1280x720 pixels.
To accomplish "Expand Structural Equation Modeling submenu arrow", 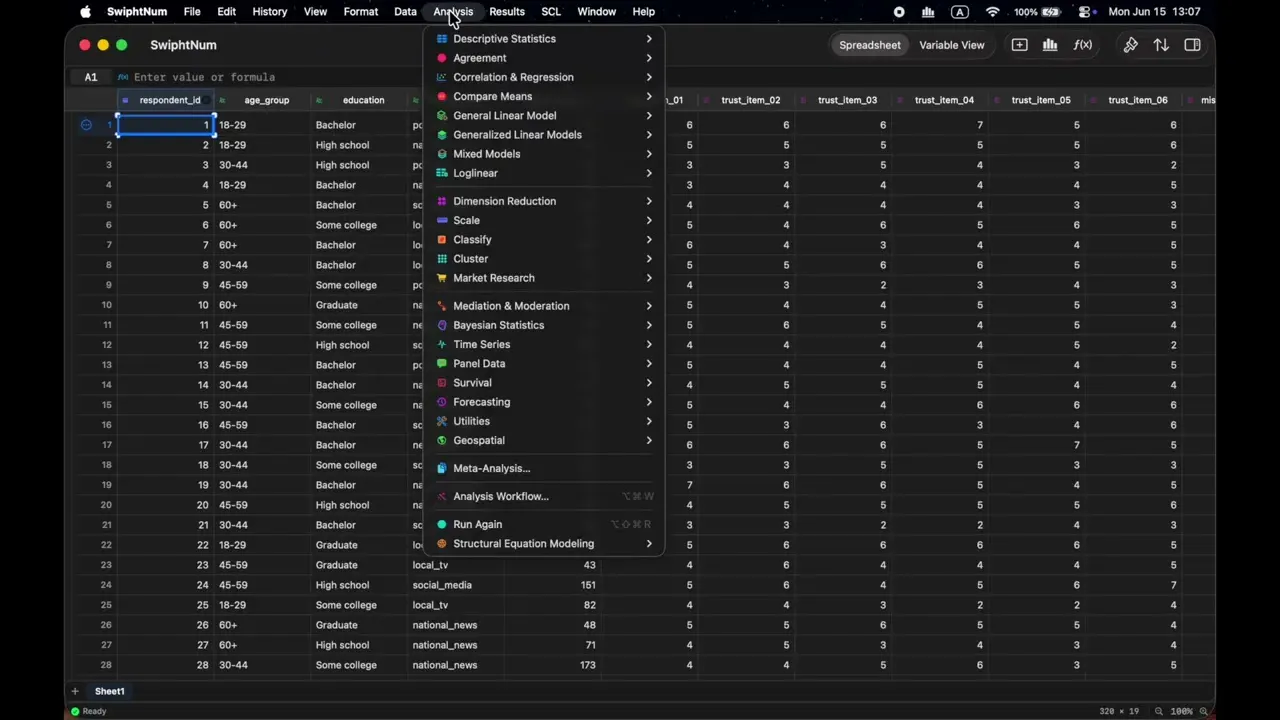I will click(649, 544).
